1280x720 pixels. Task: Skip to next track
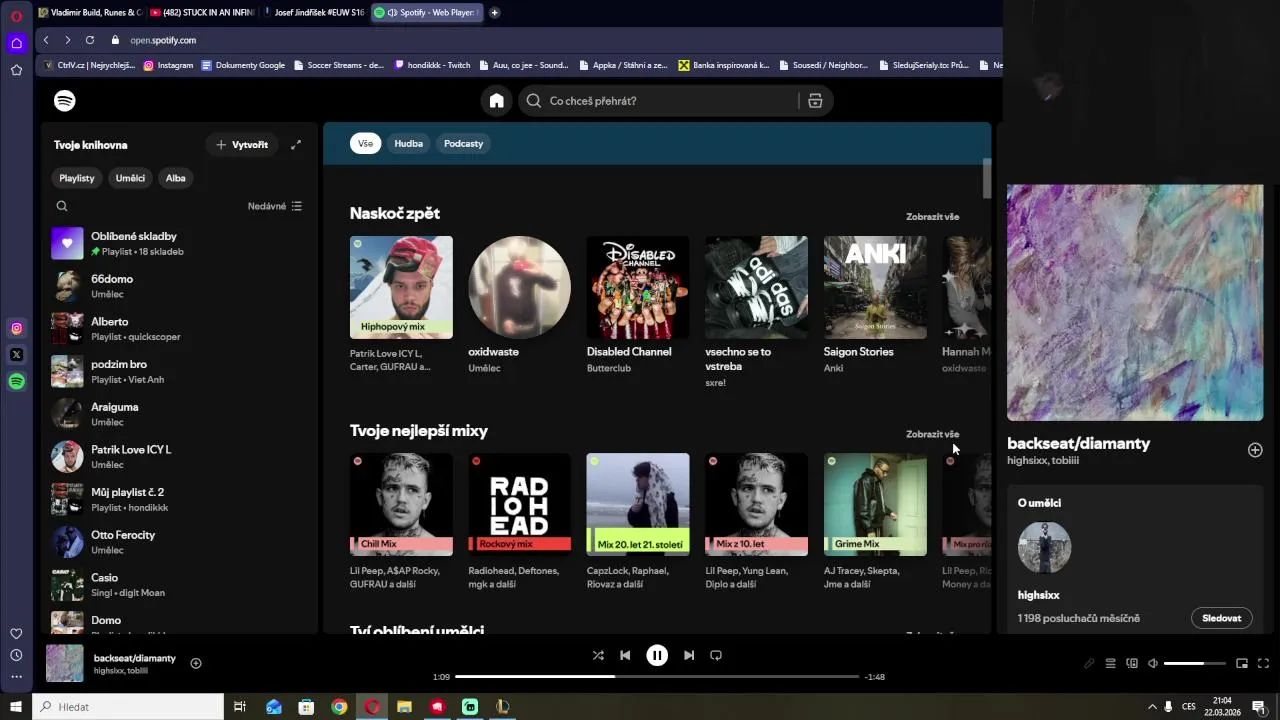pos(689,655)
